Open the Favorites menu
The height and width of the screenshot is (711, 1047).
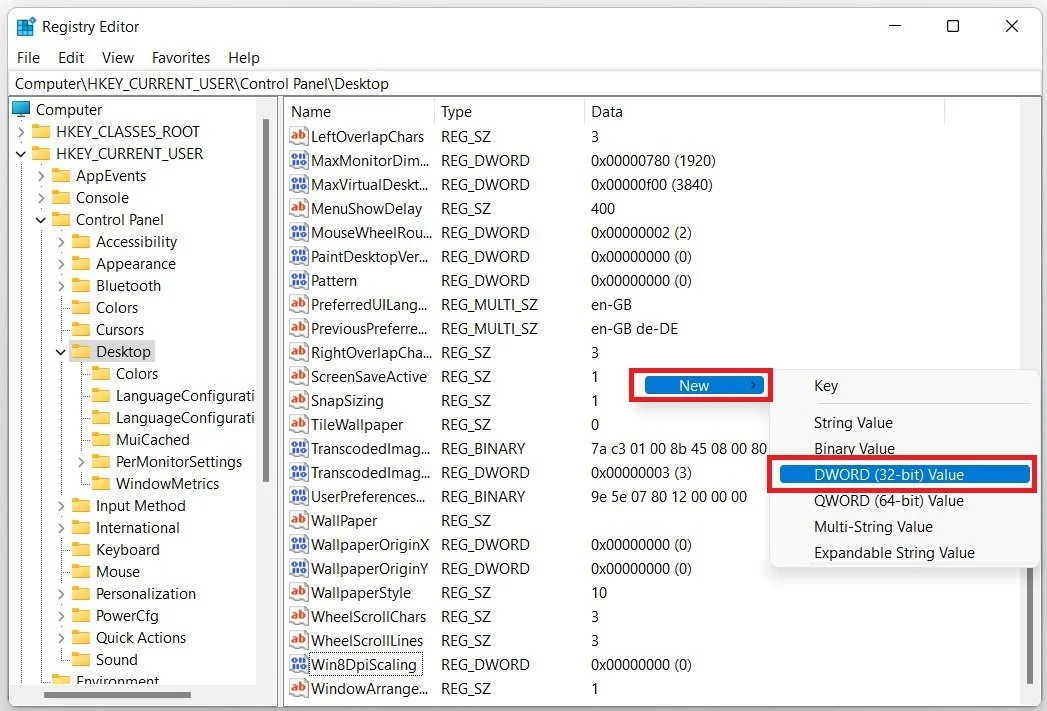pos(180,57)
